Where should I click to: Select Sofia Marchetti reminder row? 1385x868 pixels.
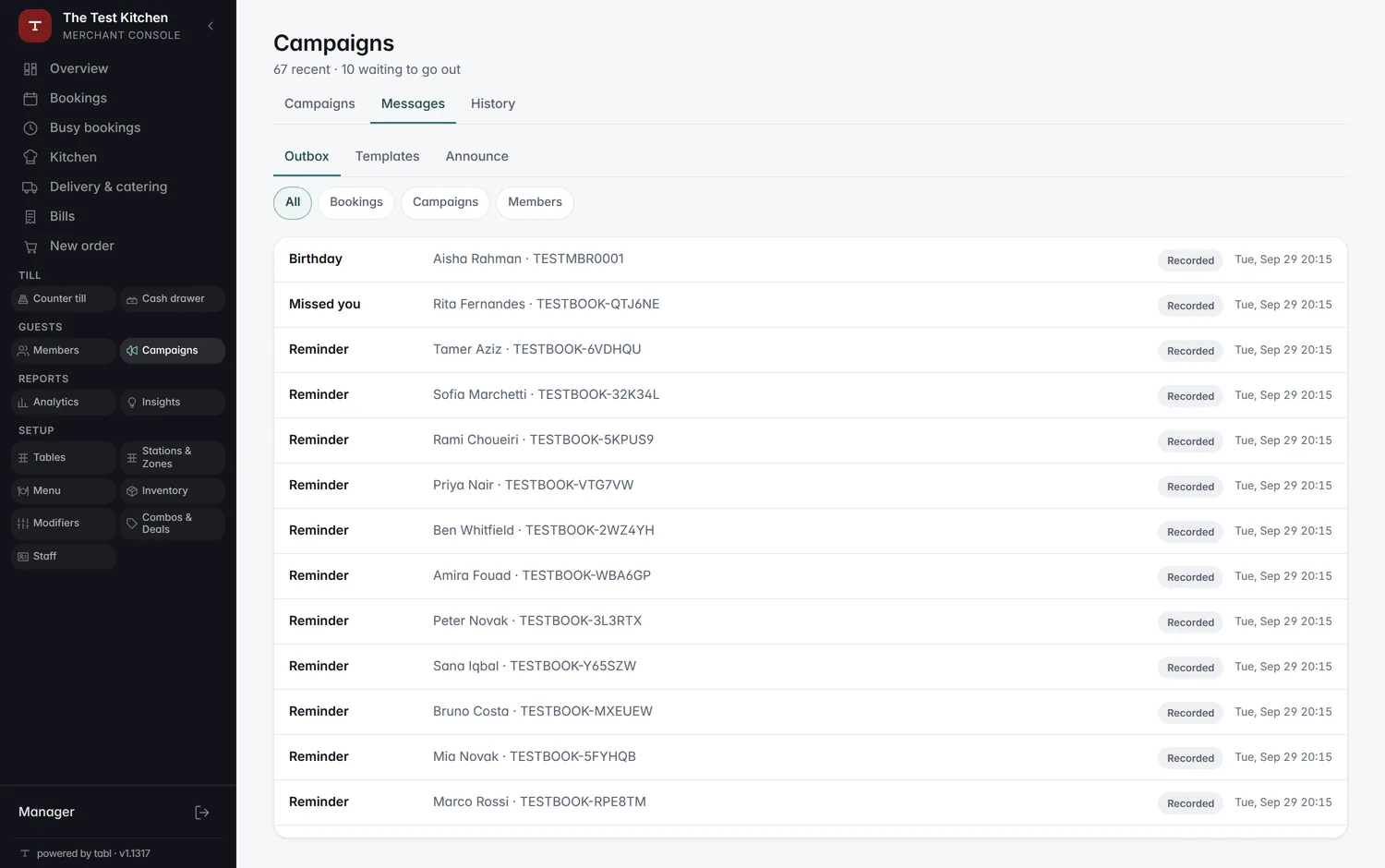click(811, 395)
